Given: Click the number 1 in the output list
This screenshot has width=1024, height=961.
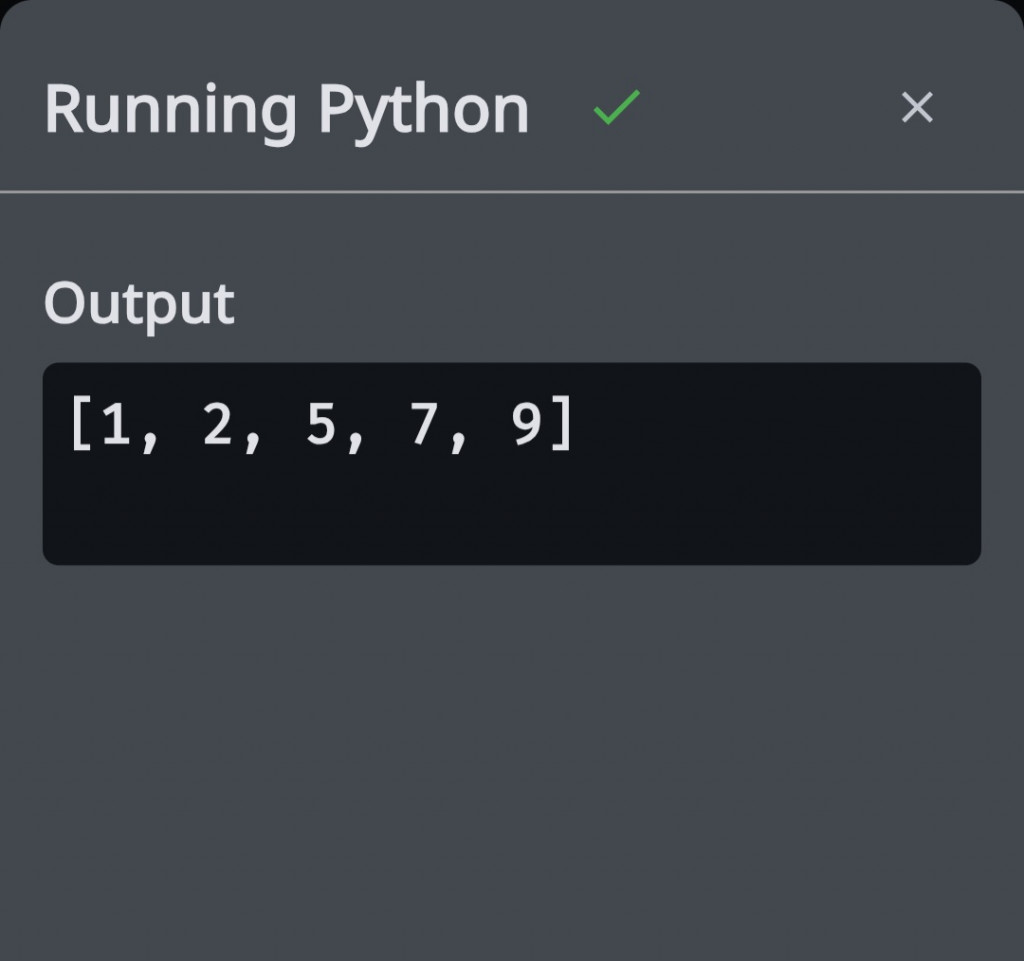Looking at the screenshot, I should pos(116,425).
